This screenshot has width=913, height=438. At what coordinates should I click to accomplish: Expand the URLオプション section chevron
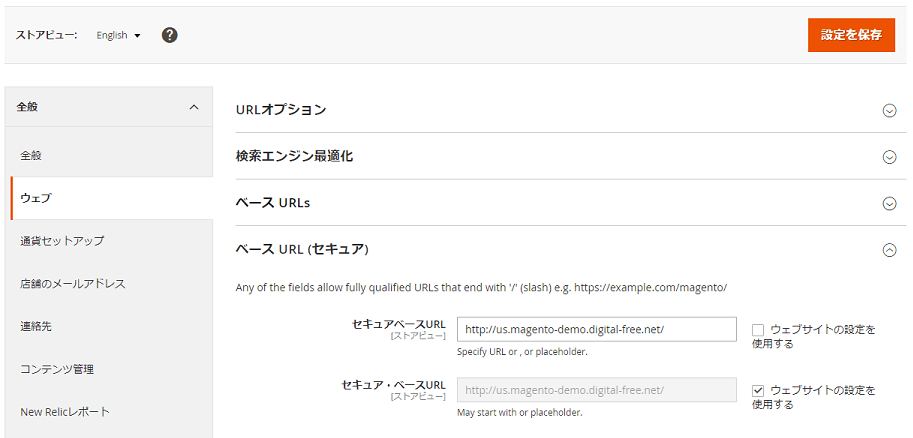[889, 110]
